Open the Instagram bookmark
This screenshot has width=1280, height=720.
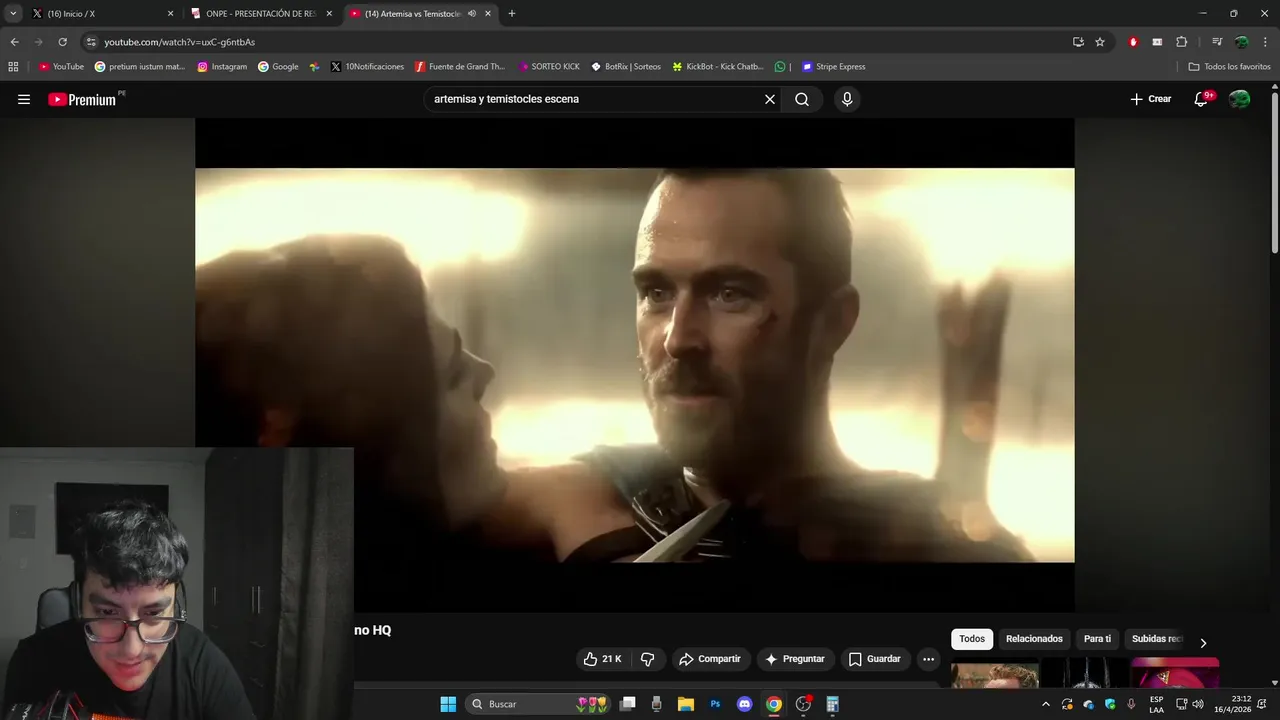[x=222, y=67]
